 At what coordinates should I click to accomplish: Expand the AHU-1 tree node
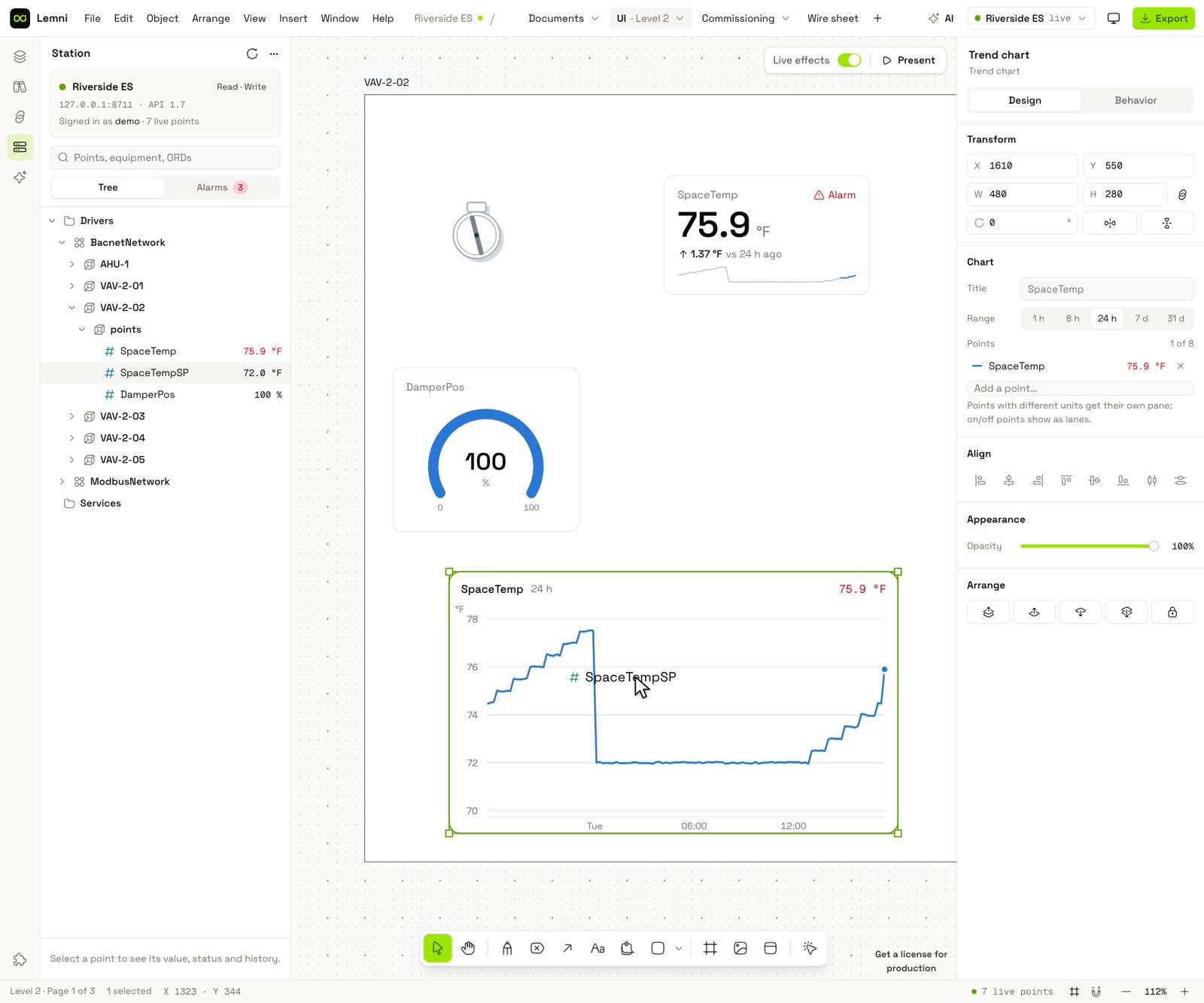click(72, 264)
